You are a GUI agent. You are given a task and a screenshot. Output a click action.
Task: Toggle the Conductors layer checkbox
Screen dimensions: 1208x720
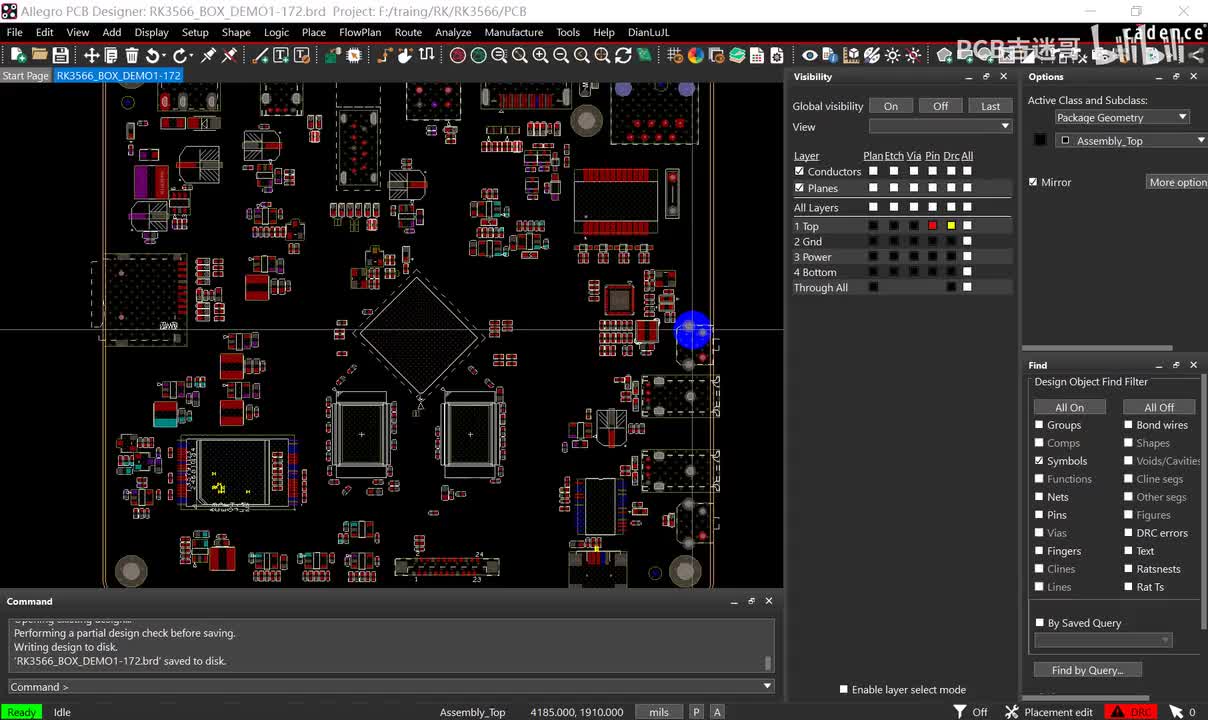point(799,171)
